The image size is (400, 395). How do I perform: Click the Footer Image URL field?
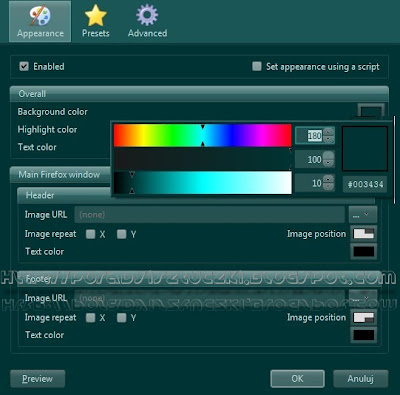pyautogui.click(x=209, y=298)
